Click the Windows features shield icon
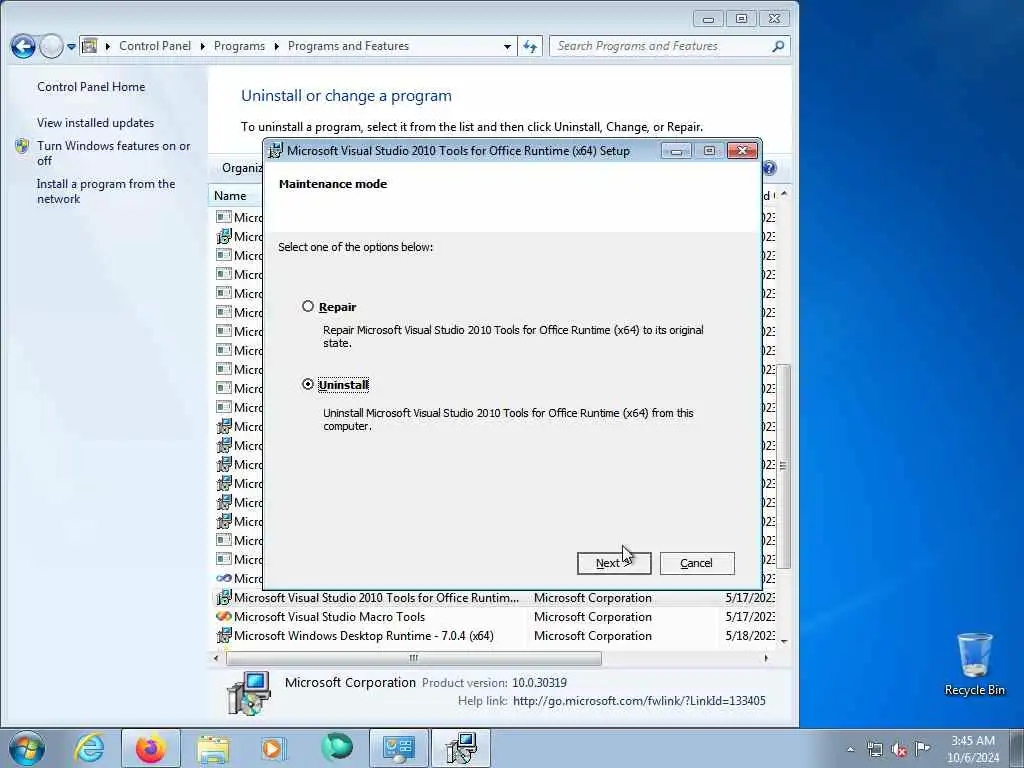The width and height of the screenshot is (1024, 768). pos(22,146)
